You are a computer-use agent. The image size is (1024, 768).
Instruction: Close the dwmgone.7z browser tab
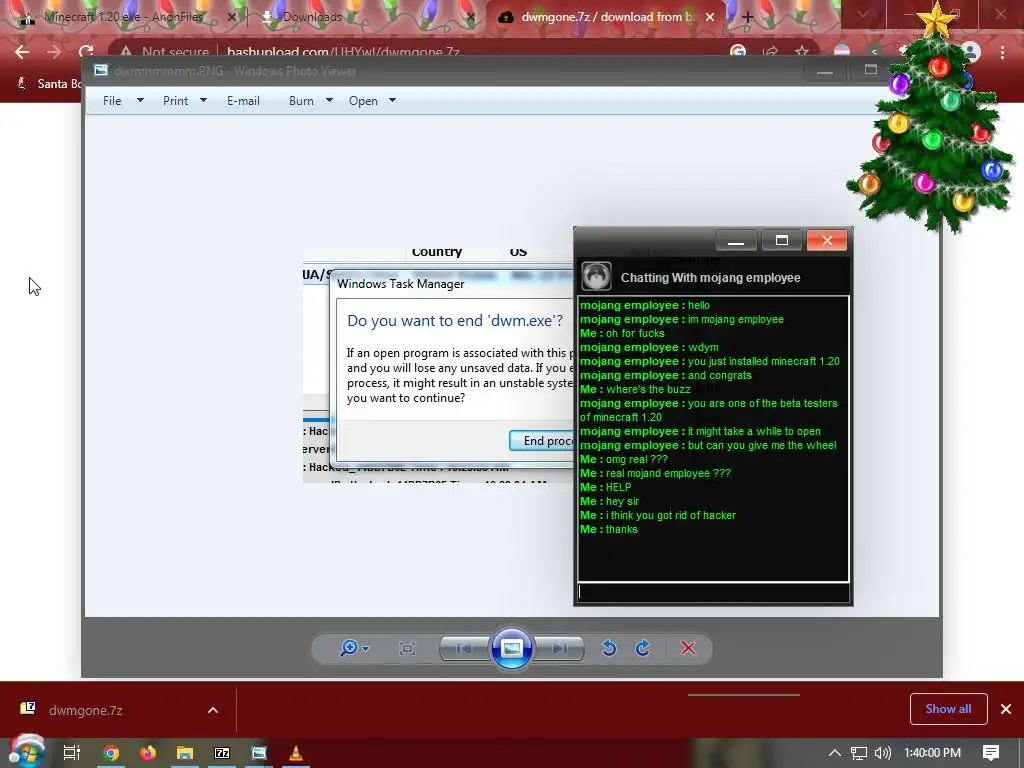point(711,18)
